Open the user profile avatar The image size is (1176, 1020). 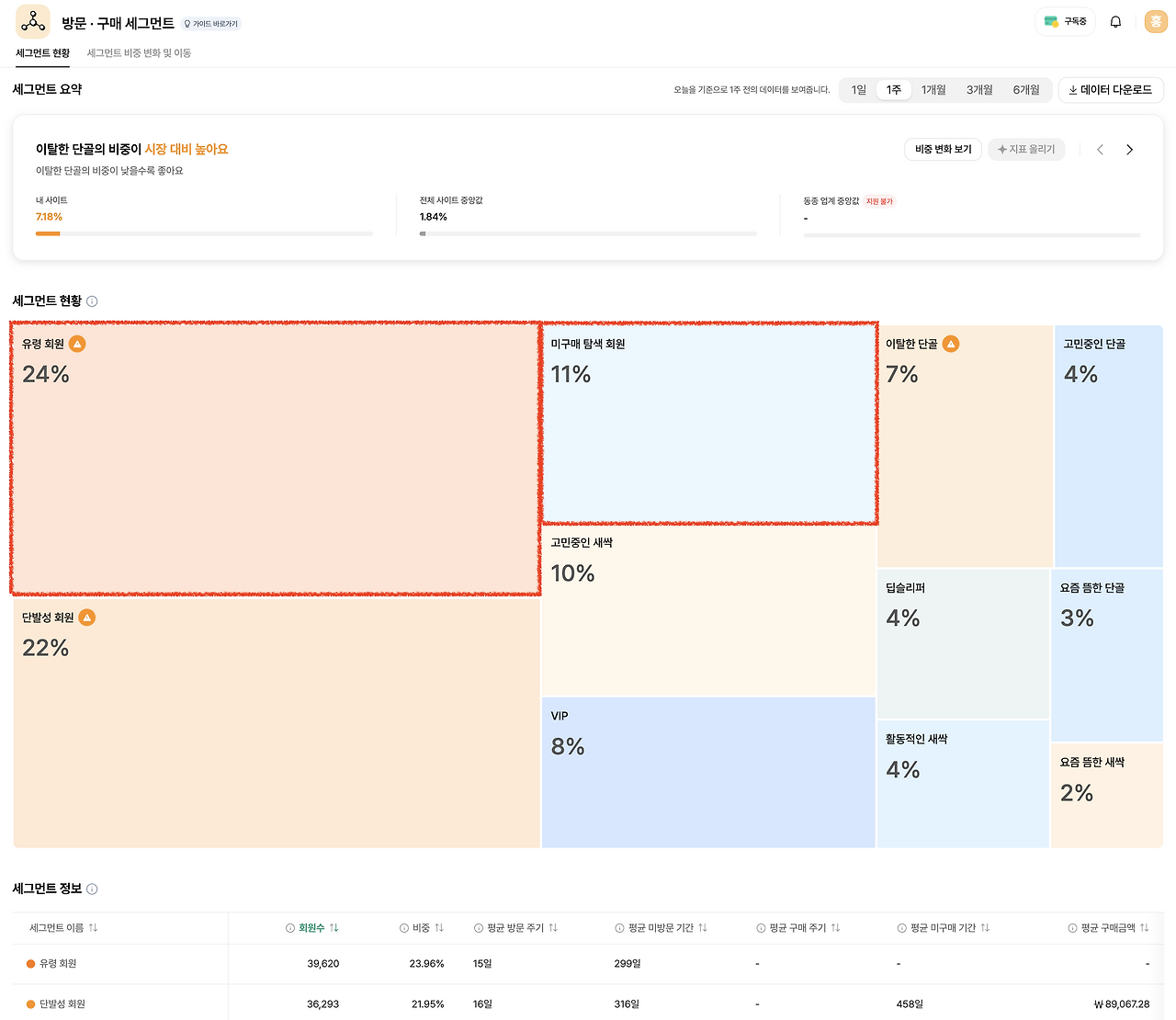[x=1156, y=22]
